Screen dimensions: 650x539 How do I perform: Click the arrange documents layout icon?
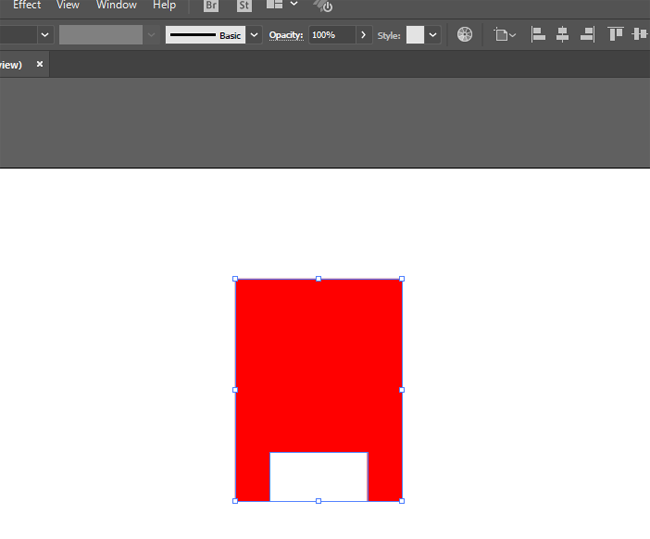tap(274, 5)
